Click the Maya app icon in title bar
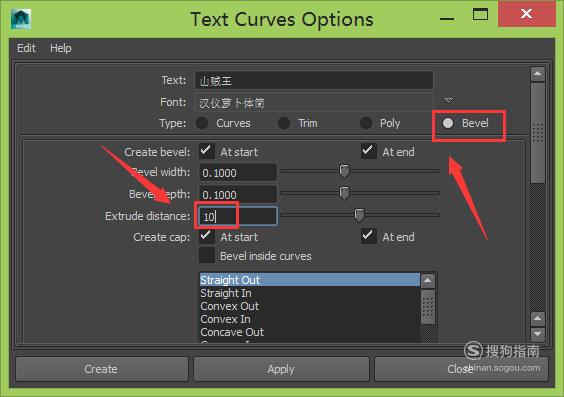 21,19
